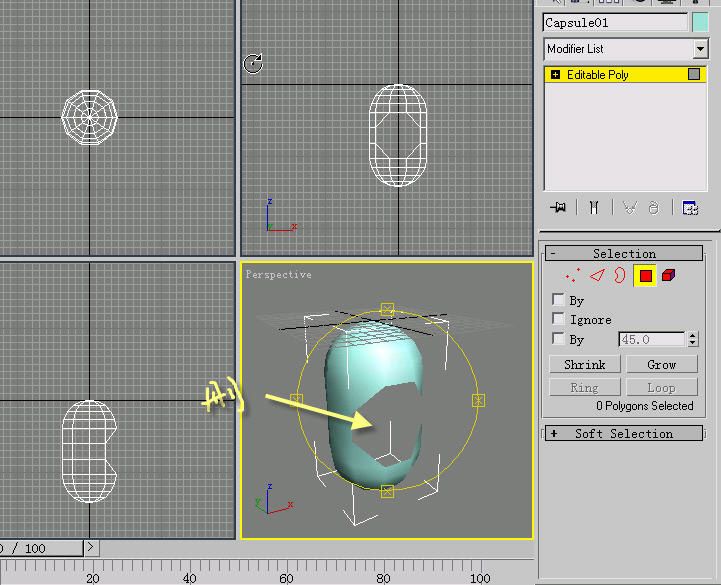Click the 0 Polygons Selected status text

coord(645,406)
